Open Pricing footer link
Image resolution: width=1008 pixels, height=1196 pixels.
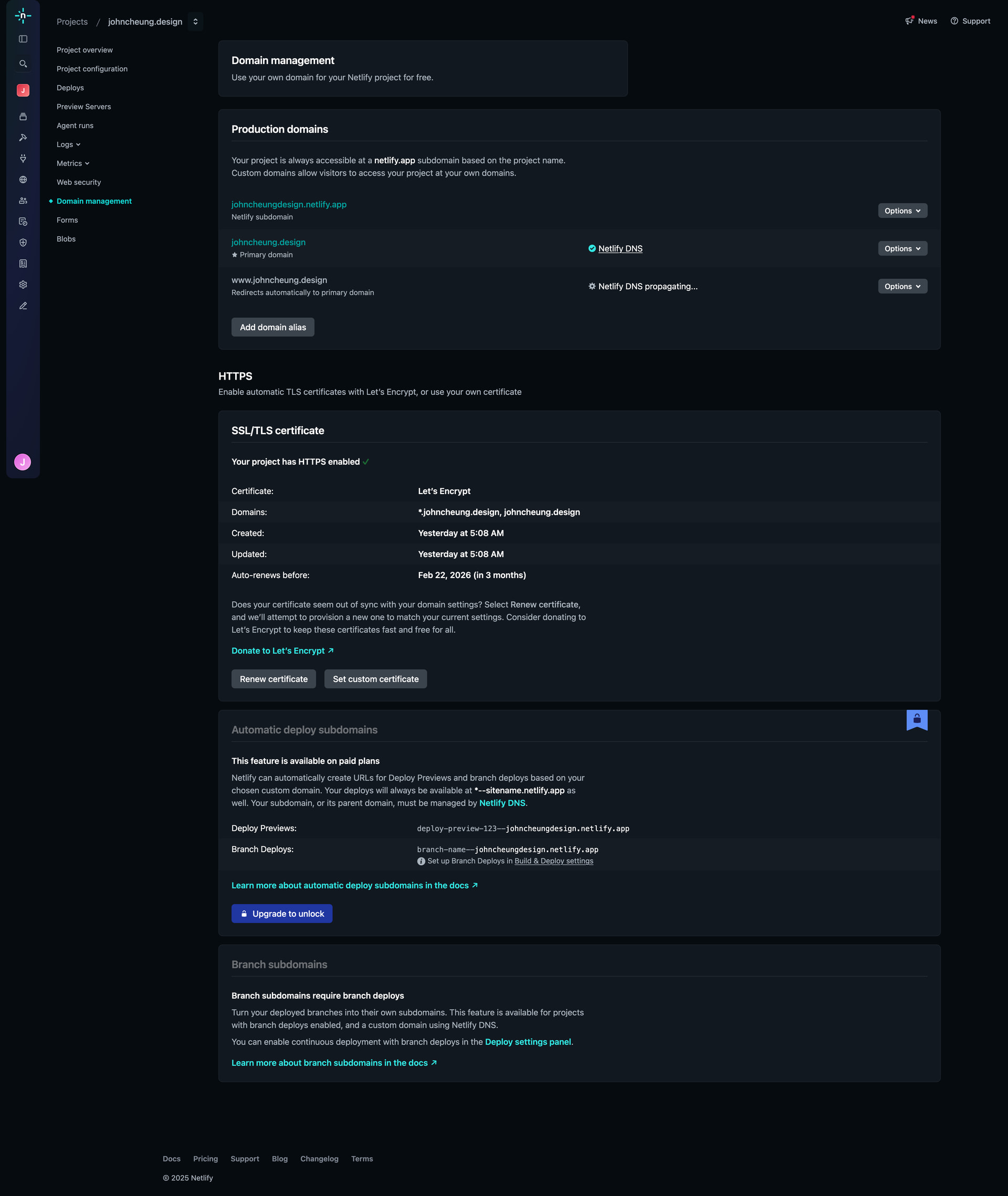click(x=206, y=1159)
